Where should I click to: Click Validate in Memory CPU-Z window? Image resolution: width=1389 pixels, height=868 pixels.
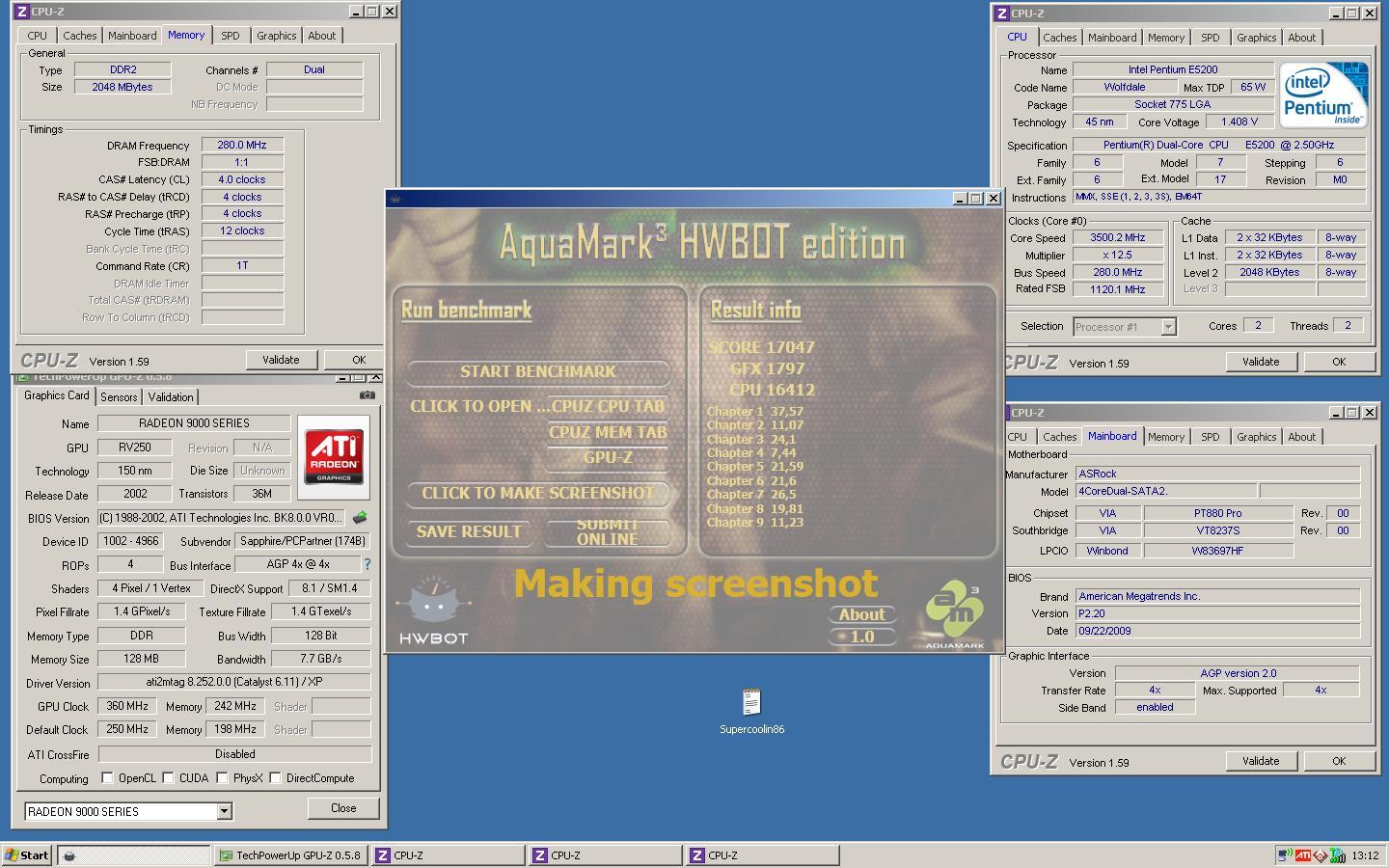(281, 360)
